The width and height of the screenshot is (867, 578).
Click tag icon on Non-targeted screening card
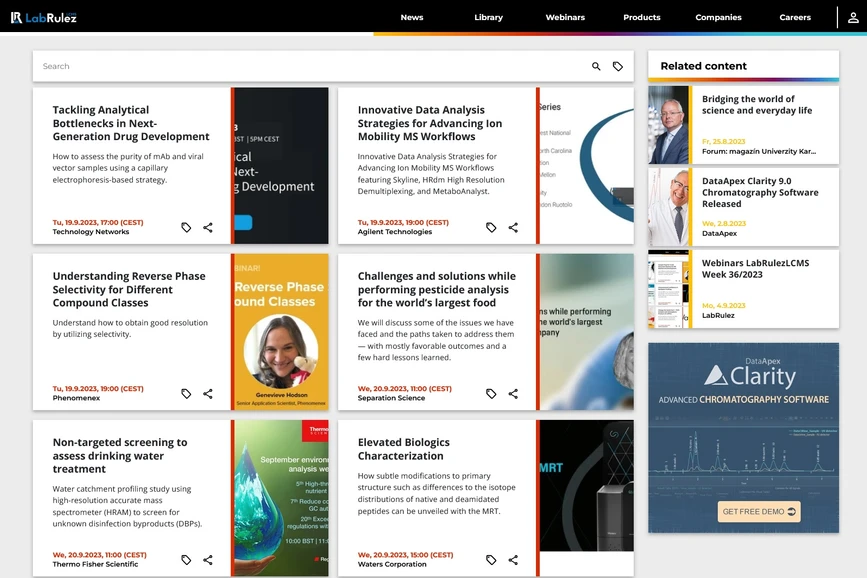click(x=186, y=560)
